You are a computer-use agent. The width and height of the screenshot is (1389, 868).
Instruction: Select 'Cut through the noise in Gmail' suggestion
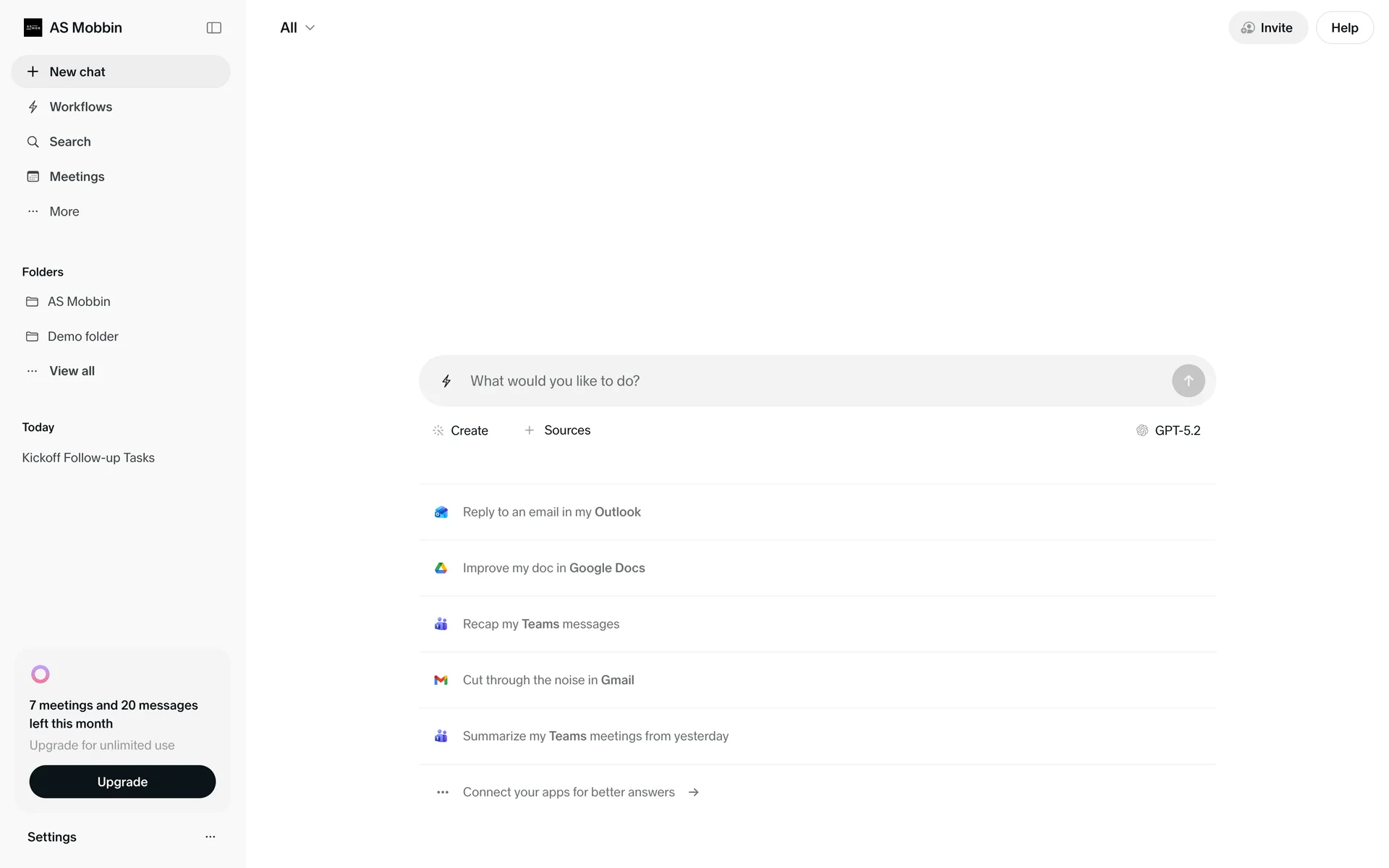tap(548, 680)
